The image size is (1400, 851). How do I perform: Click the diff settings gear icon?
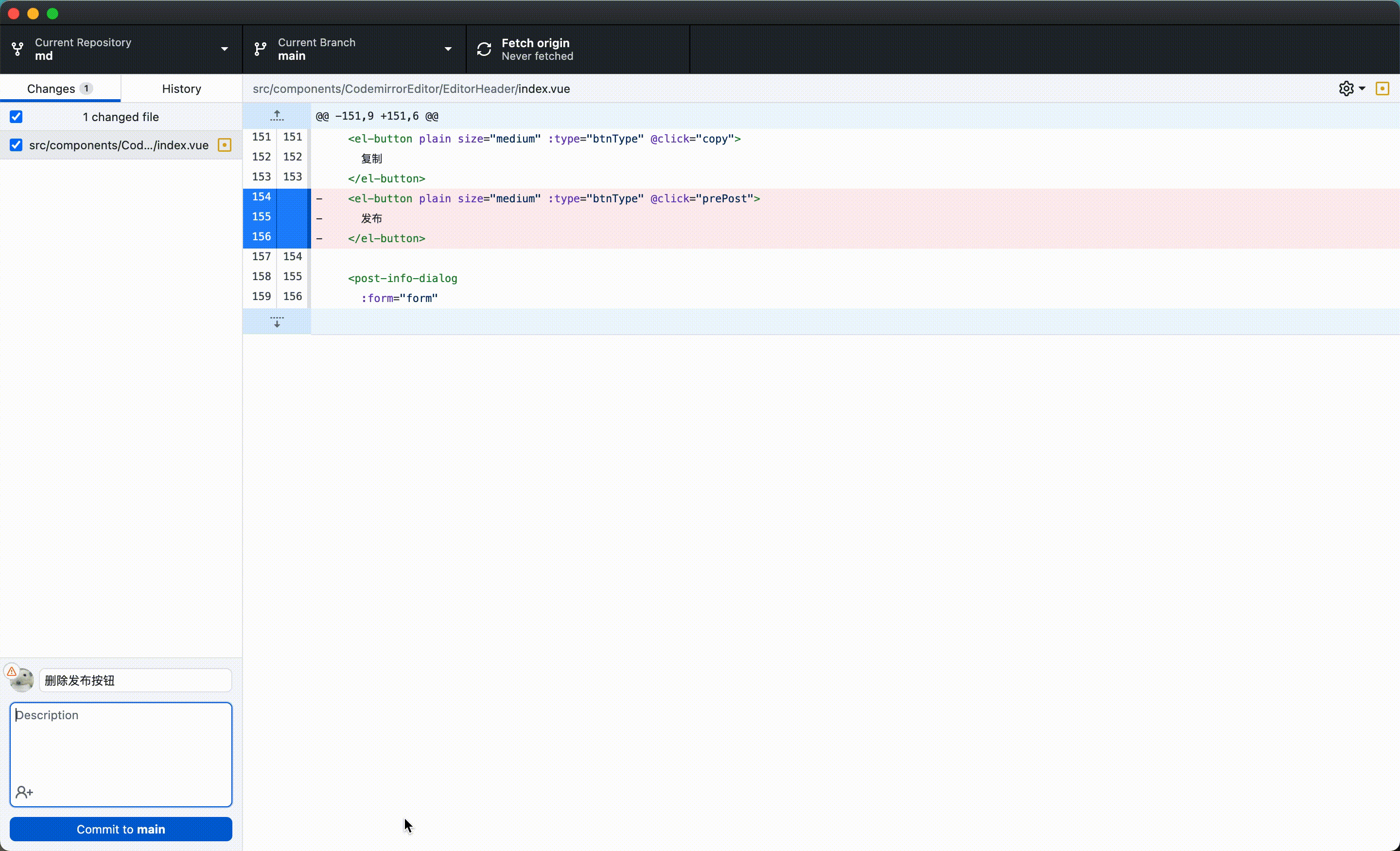coord(1346,89)
